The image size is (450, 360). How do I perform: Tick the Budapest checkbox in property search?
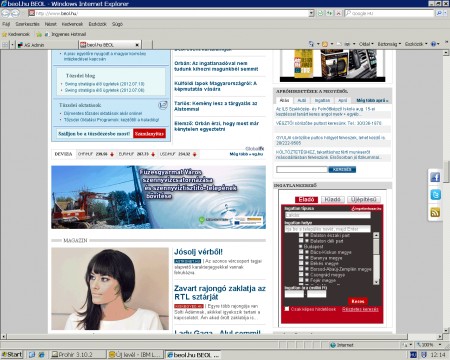coord(301,246)
